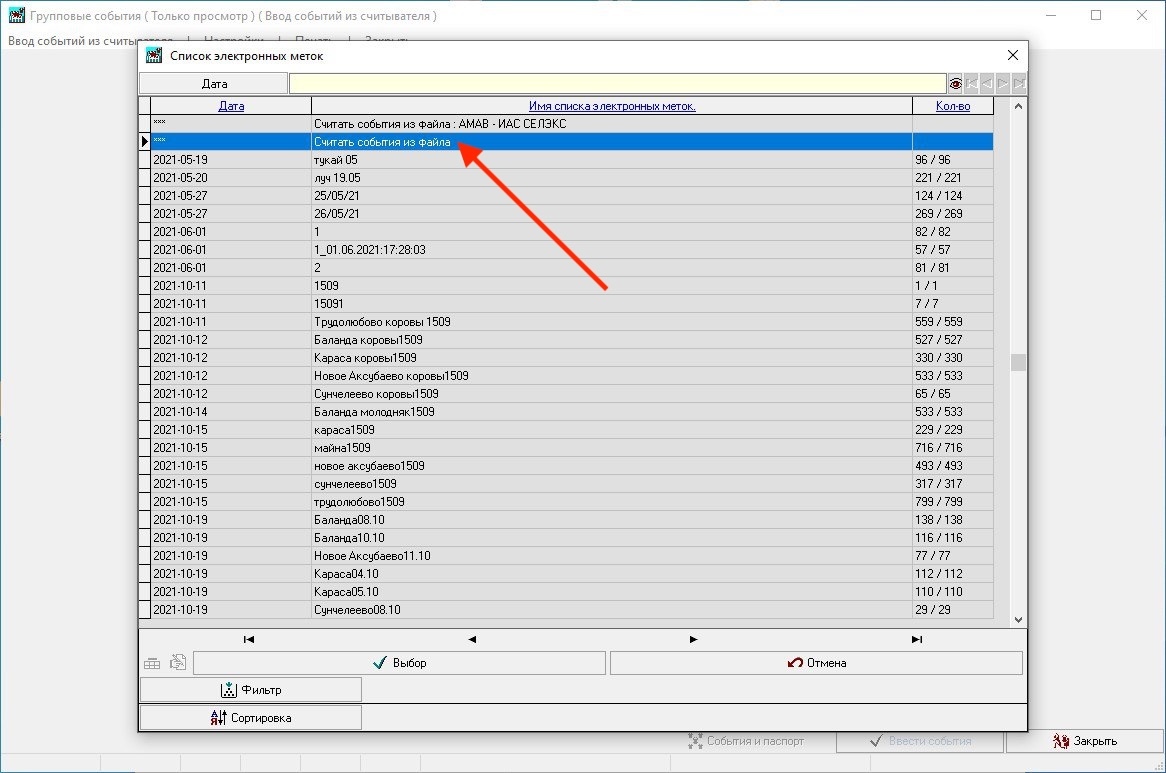Click the copy document icon left of Выбор
This screenshot has width=1166, height=773.
[178, 662]
